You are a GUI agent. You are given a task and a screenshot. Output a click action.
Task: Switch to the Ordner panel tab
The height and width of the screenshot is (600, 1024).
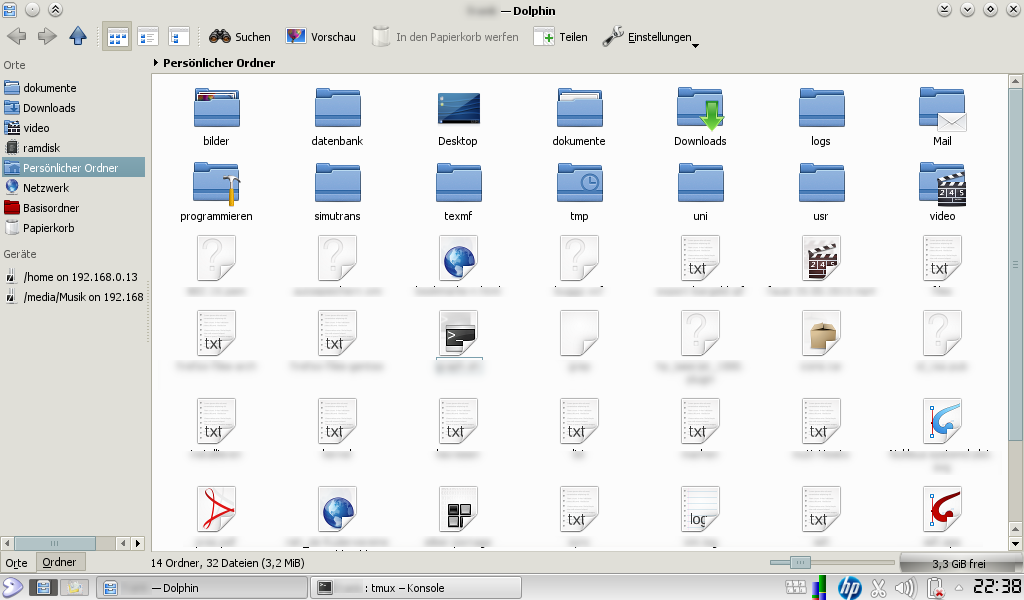(59, 561)
